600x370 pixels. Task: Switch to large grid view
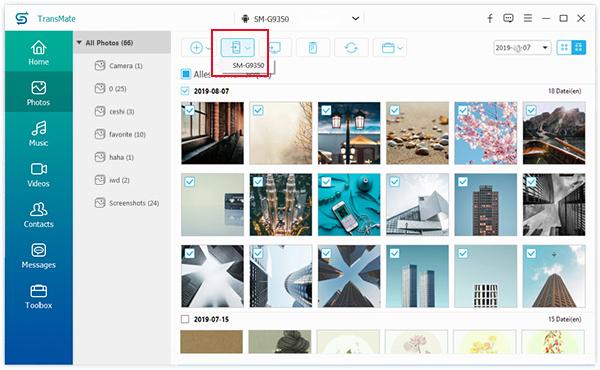pyautogui.click(x=578, y=47)
